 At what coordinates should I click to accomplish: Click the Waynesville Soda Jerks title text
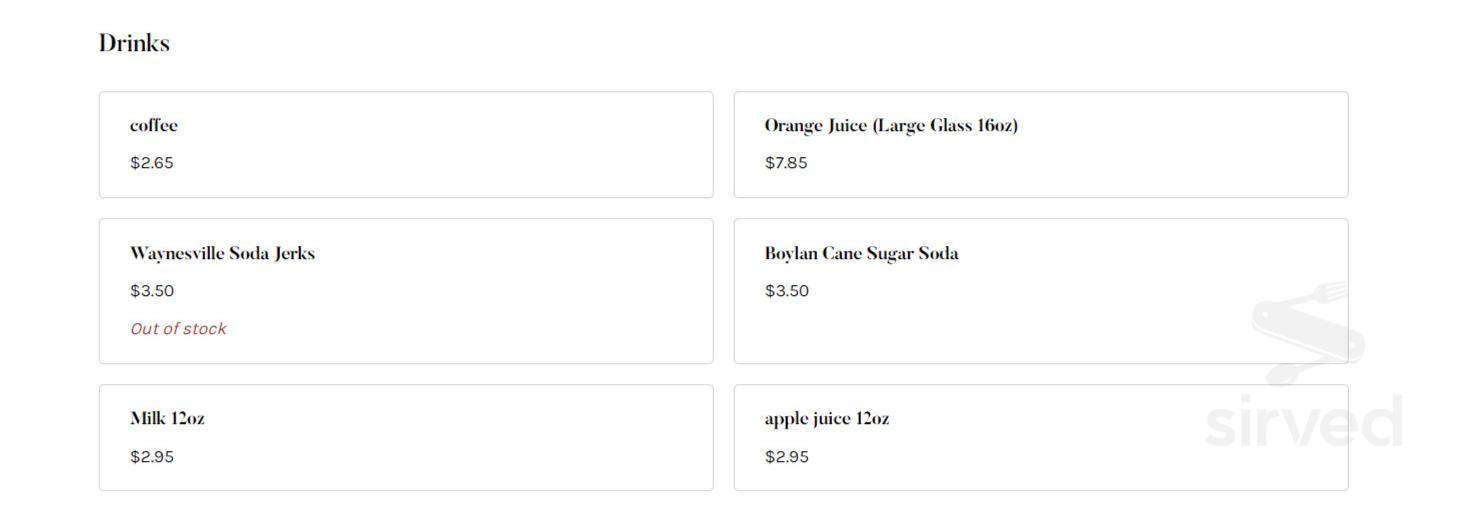coord(222,253)
